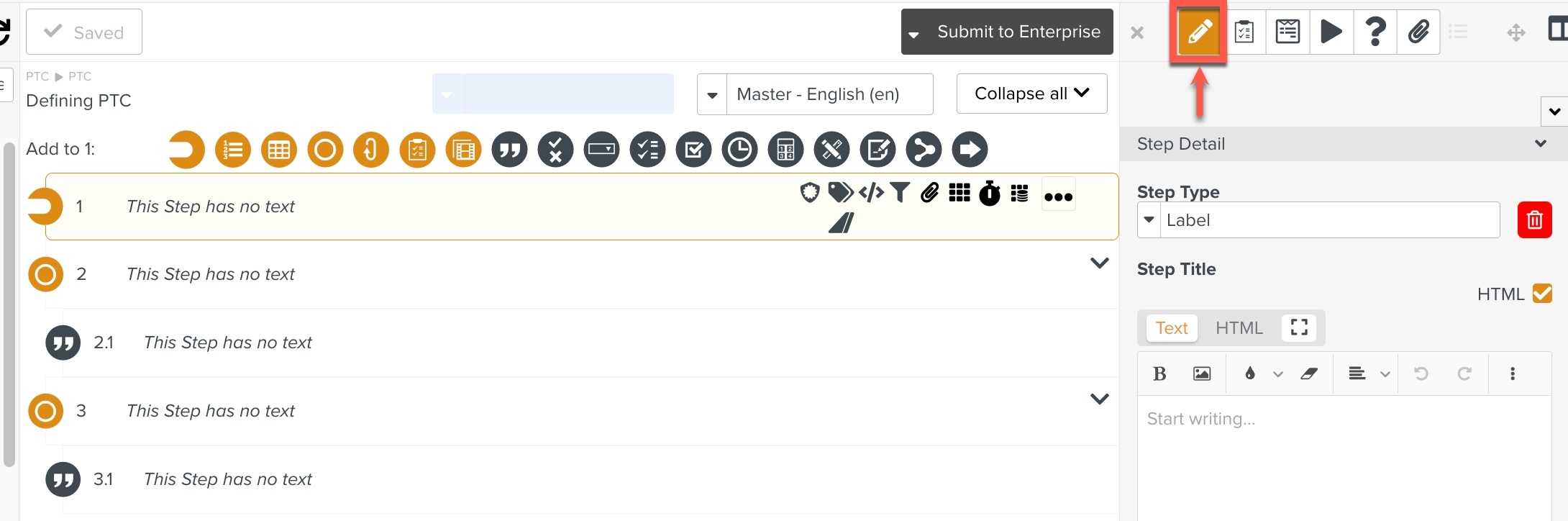This screenshot has height=521, width=1568.
Task: Expand step 2 using its chevron
Action: [x=1100, y=263]
